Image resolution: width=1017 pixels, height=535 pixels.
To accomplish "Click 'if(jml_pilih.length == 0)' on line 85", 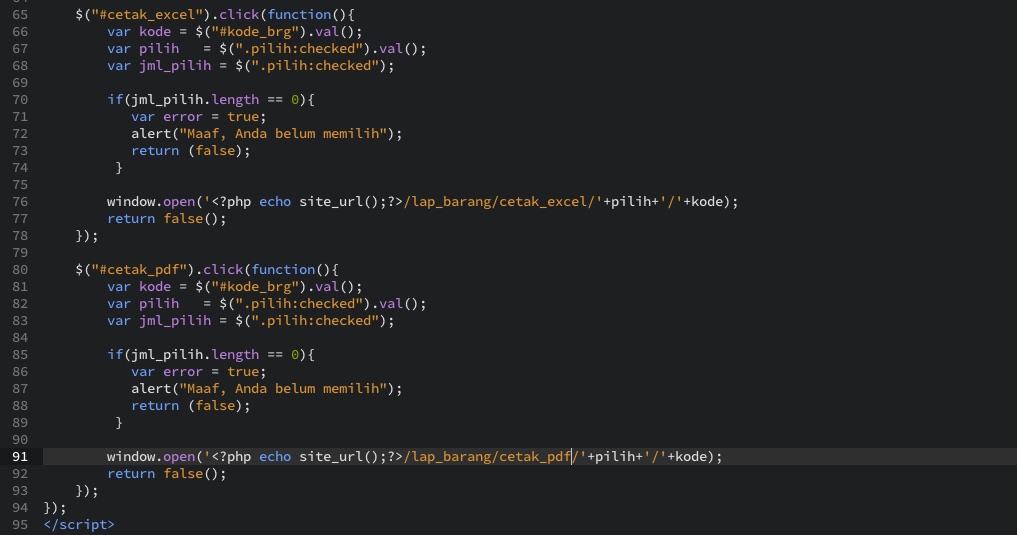I will [x=206, y=354].
